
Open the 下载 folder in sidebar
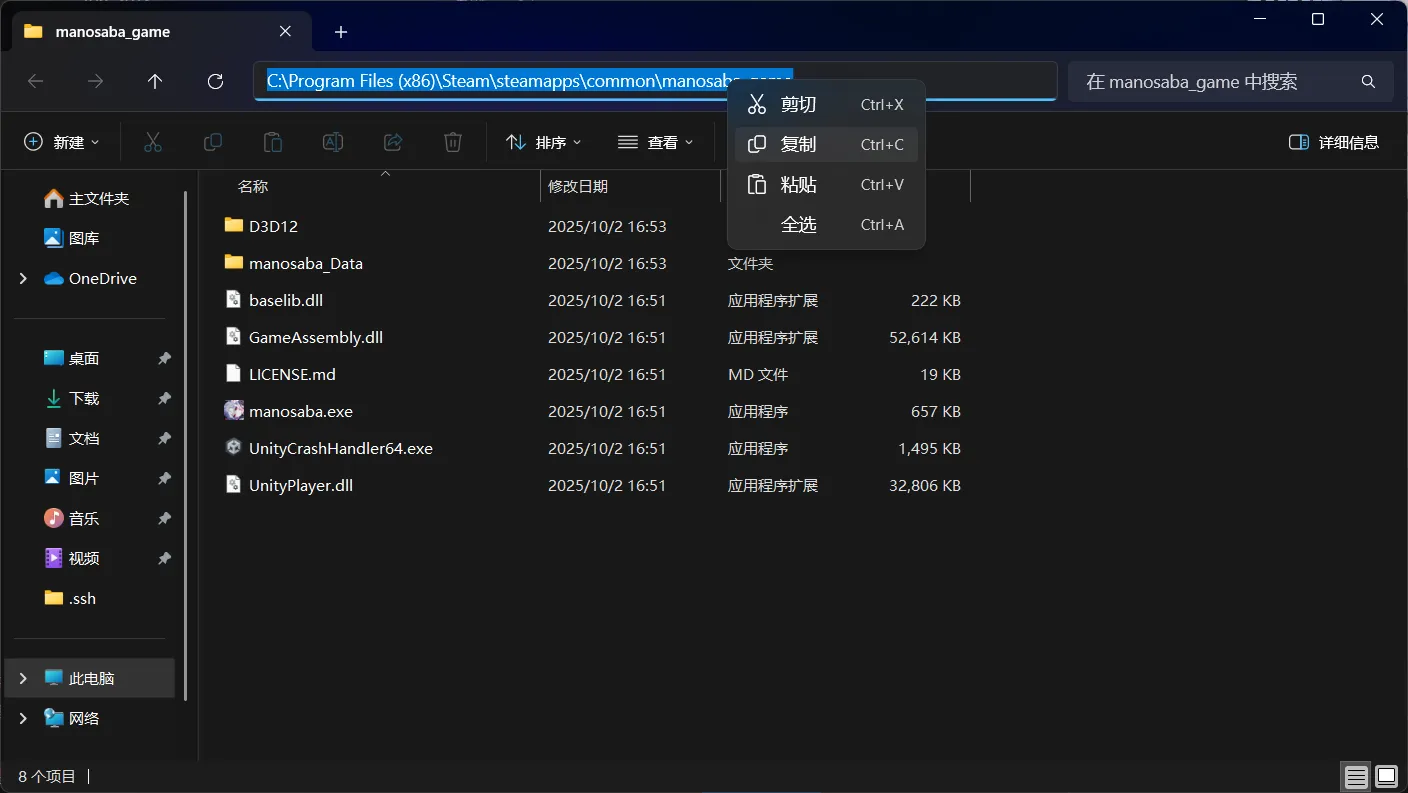[84, 398]
